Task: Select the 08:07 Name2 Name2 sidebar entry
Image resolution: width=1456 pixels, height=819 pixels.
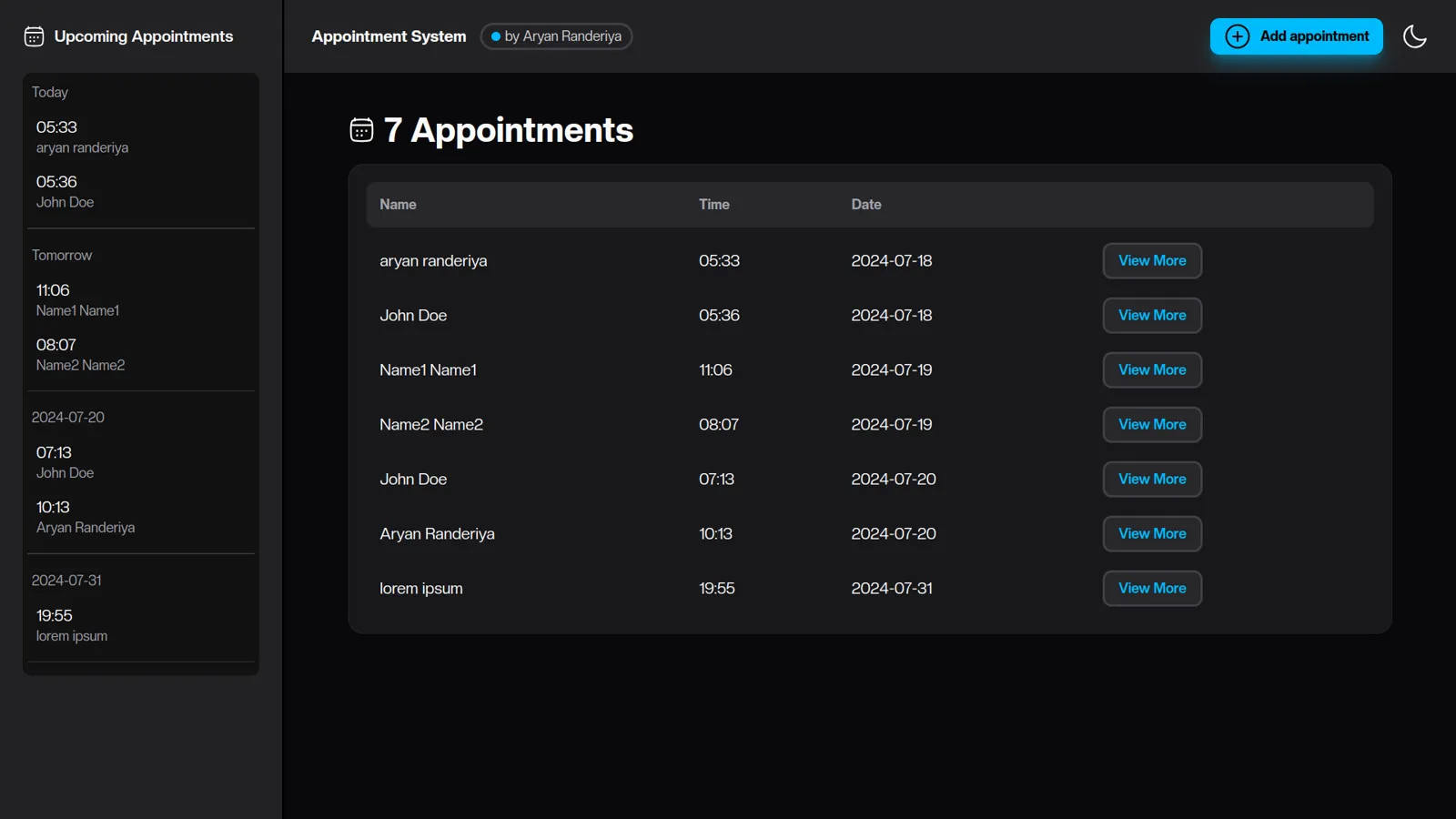Action: [x=141, y=354]
